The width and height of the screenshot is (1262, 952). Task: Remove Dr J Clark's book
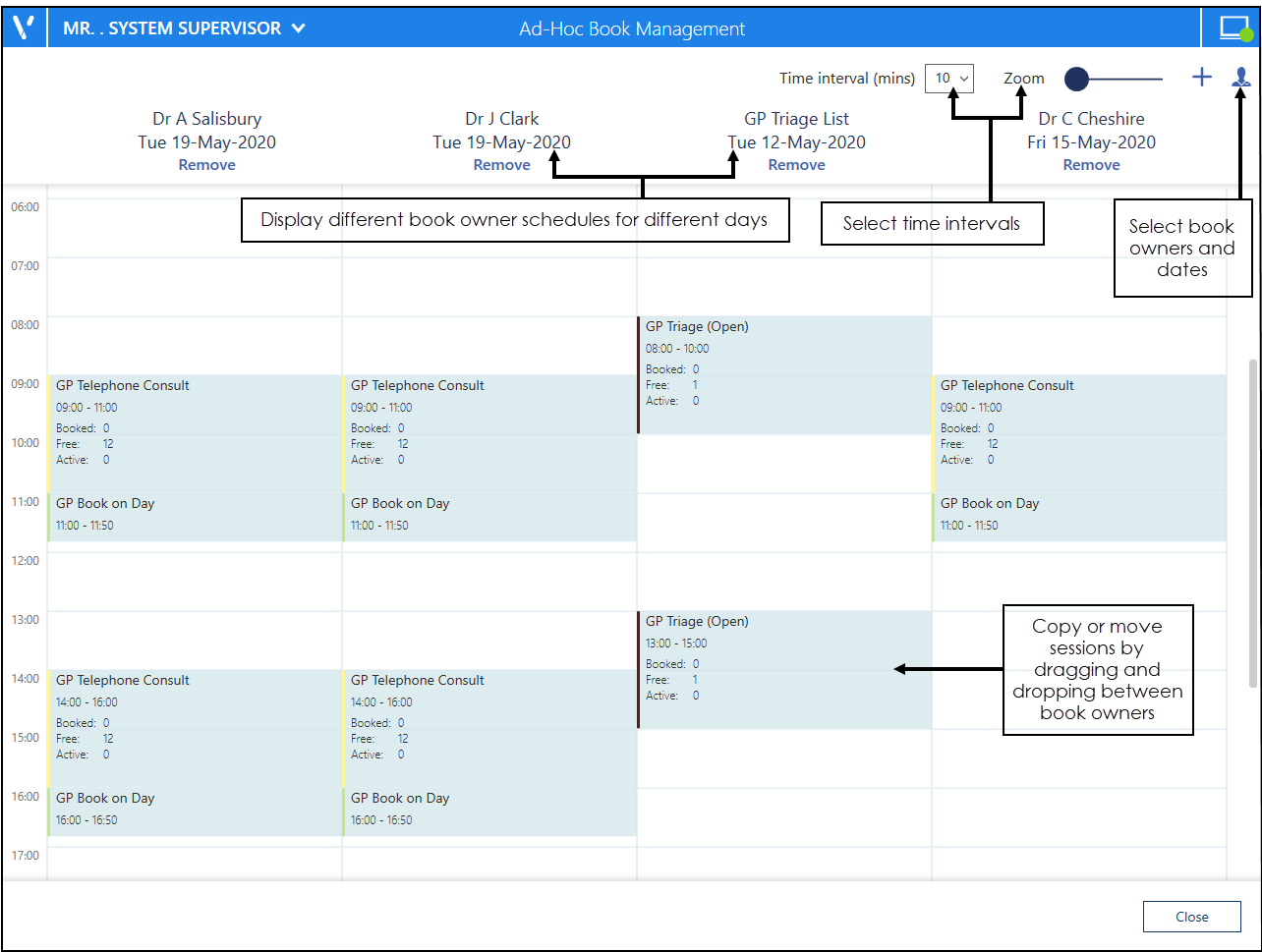(x=501, y=165)
